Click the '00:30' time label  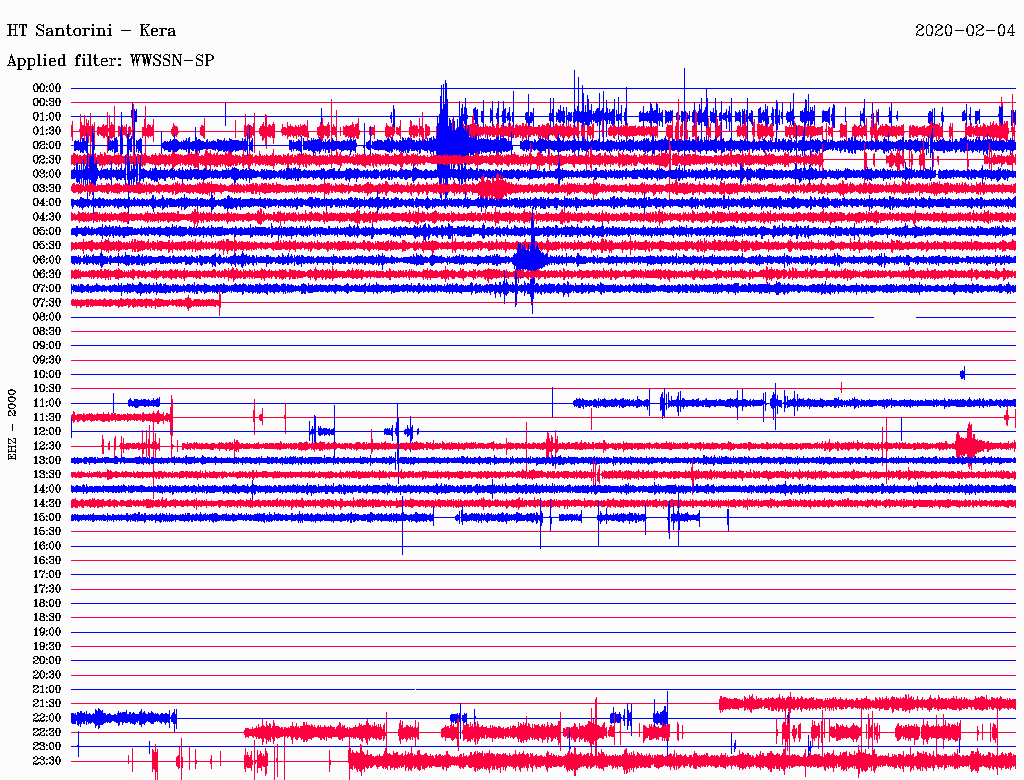[x=47, y=103]
